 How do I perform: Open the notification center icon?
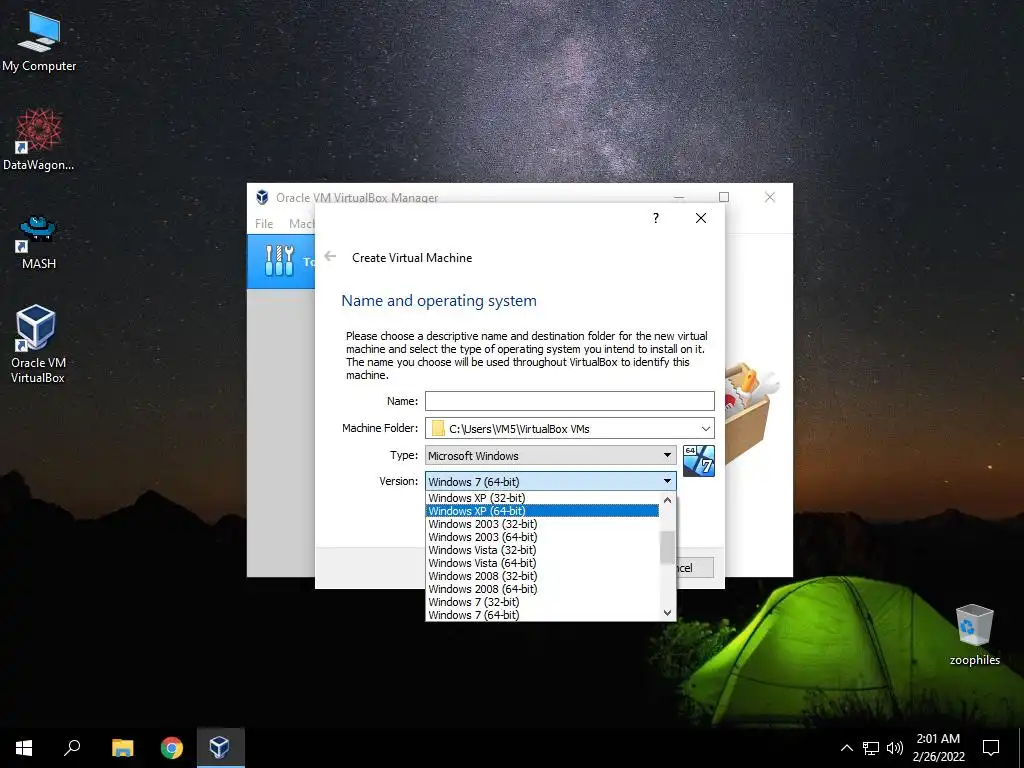click(x=991, y=748)
